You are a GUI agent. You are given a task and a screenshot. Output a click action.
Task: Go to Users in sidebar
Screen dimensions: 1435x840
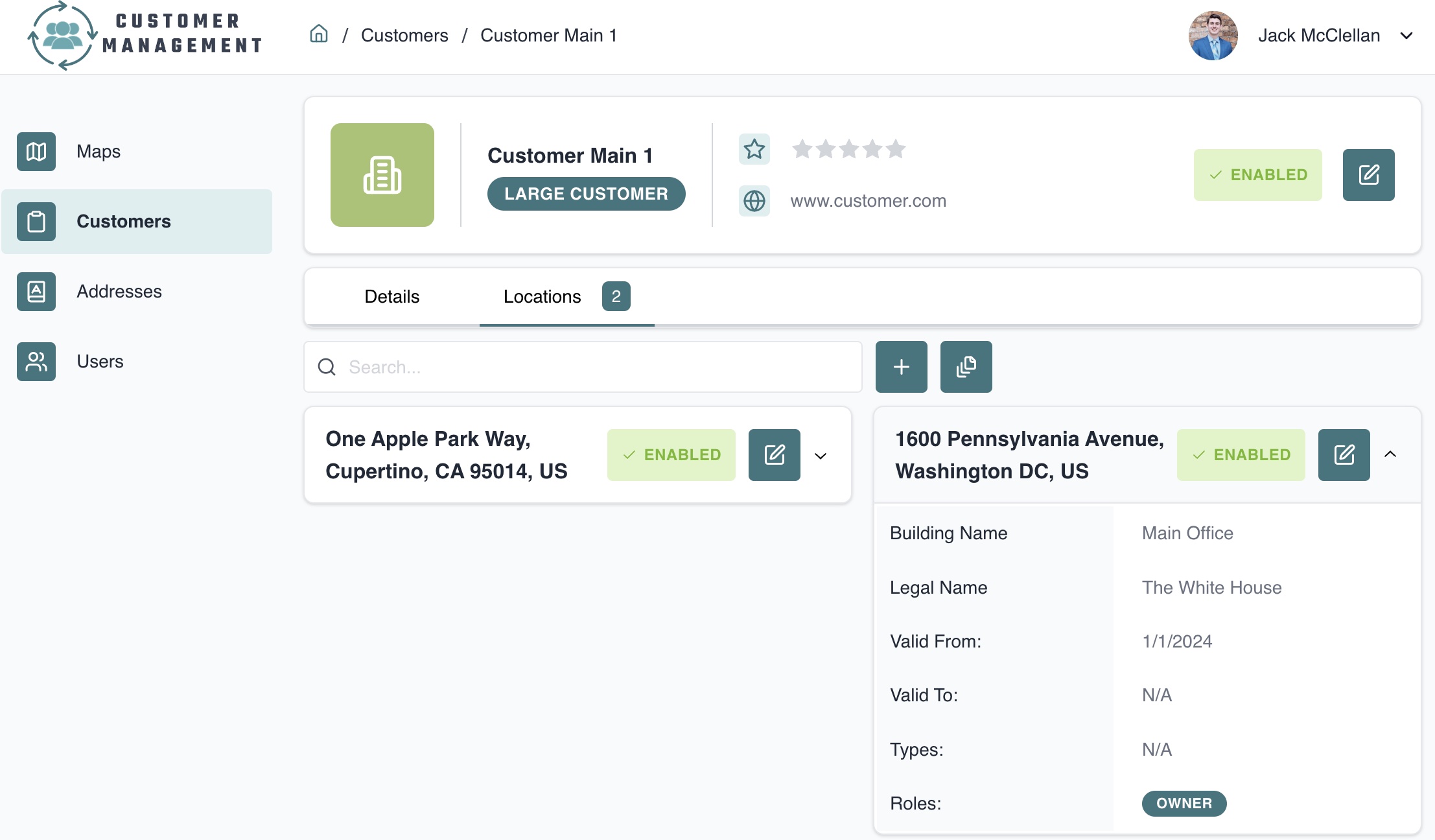[100, 362]
